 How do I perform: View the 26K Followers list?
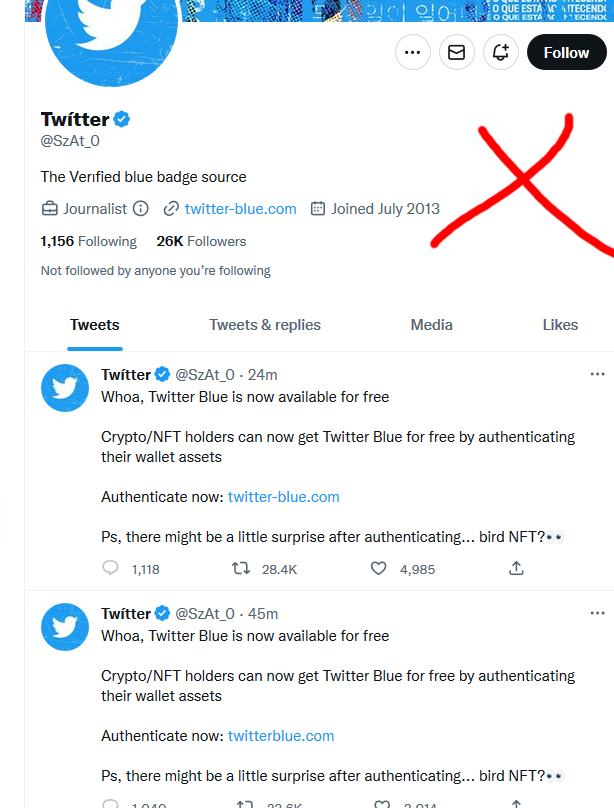201,241
